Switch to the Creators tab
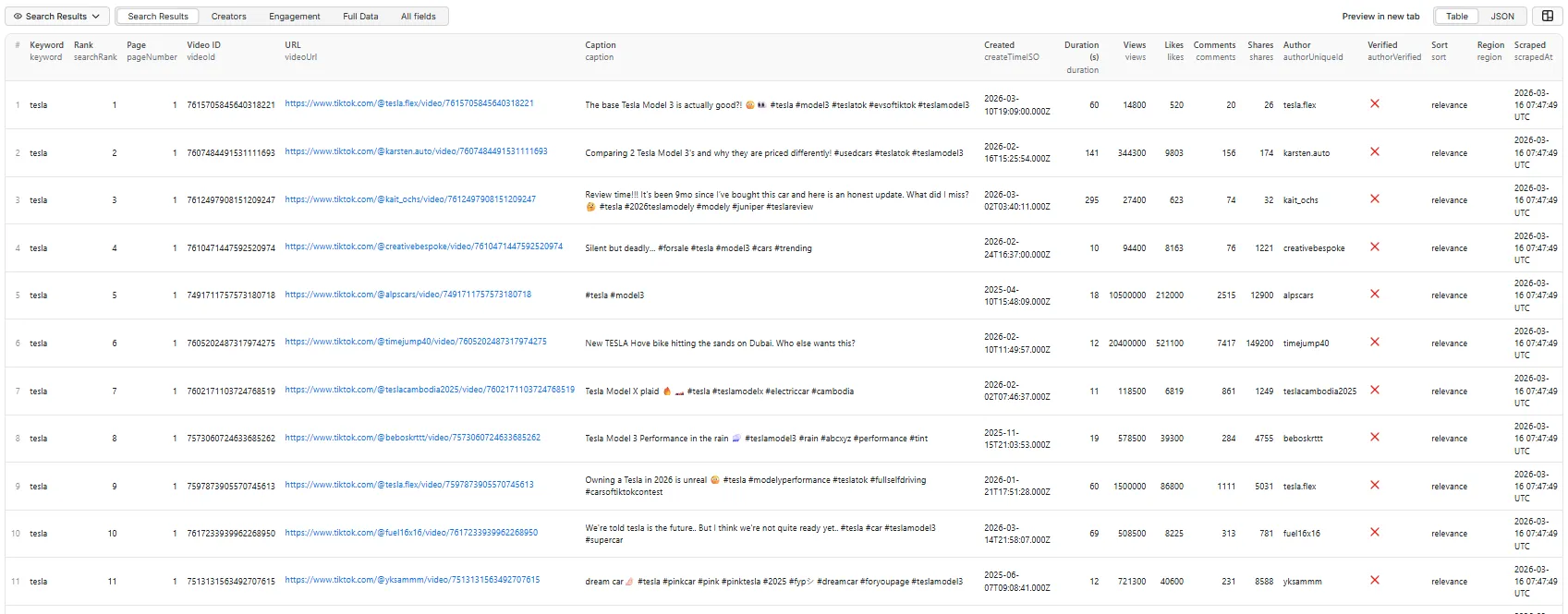This screenshot has height=614, width=1568. coord(228,17)
